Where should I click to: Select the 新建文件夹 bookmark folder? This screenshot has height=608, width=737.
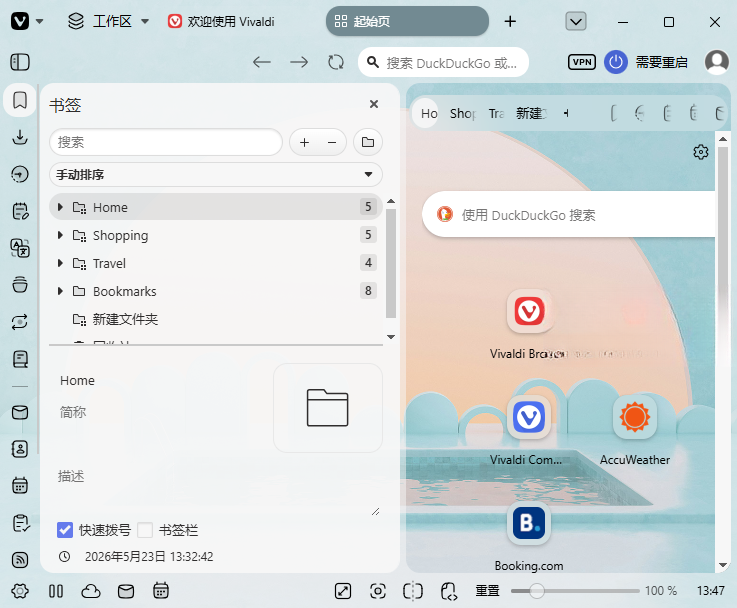[216, 320]
